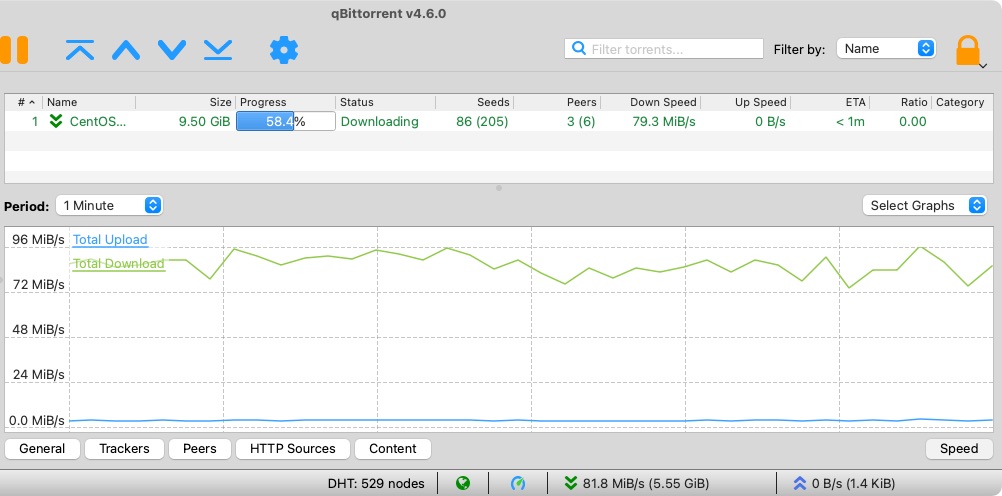Sort by the Down Speed column header
1002x496 pixels.
click(651, 102)
